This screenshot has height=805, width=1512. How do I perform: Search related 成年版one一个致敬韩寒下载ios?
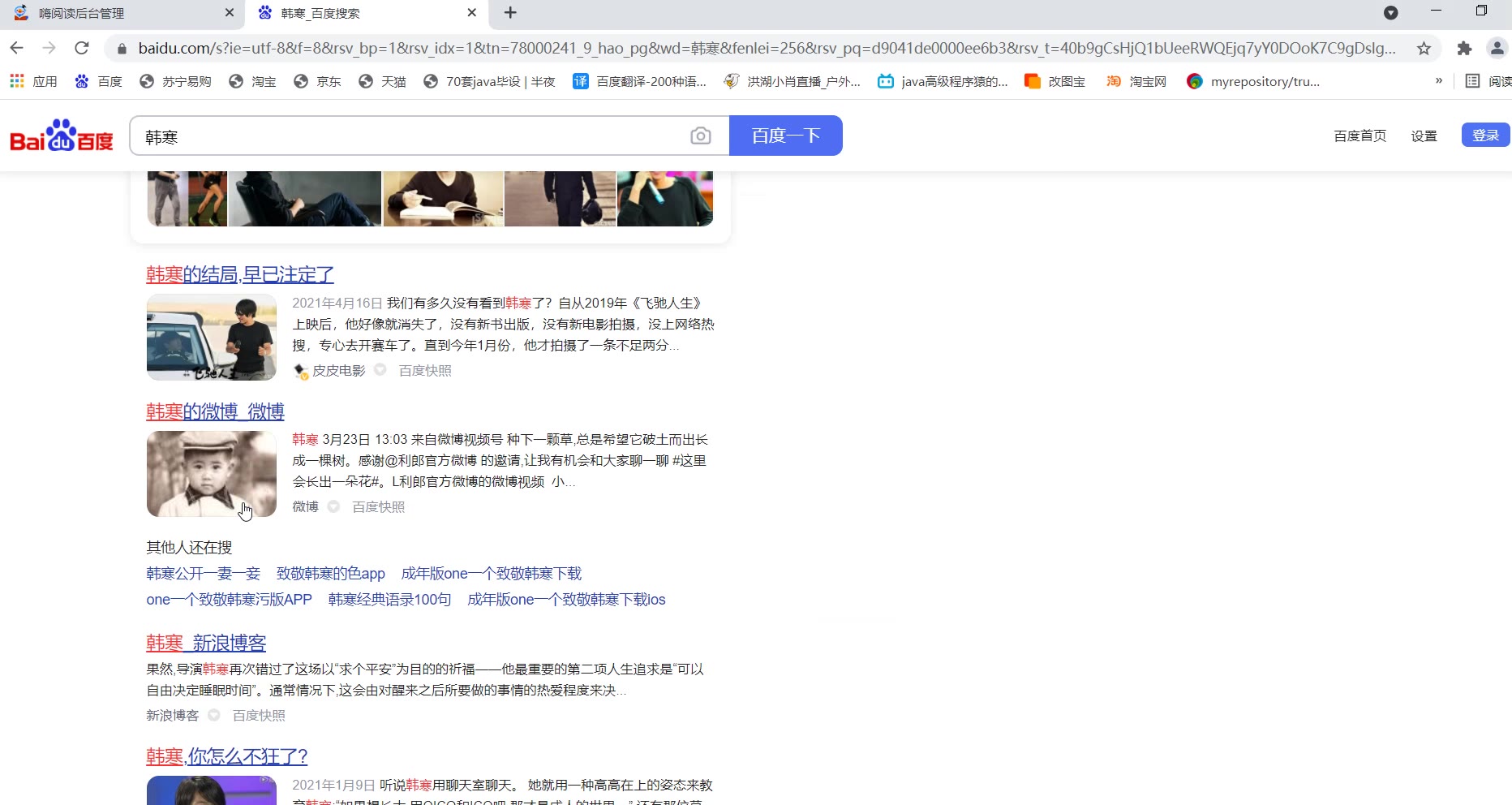567,600
